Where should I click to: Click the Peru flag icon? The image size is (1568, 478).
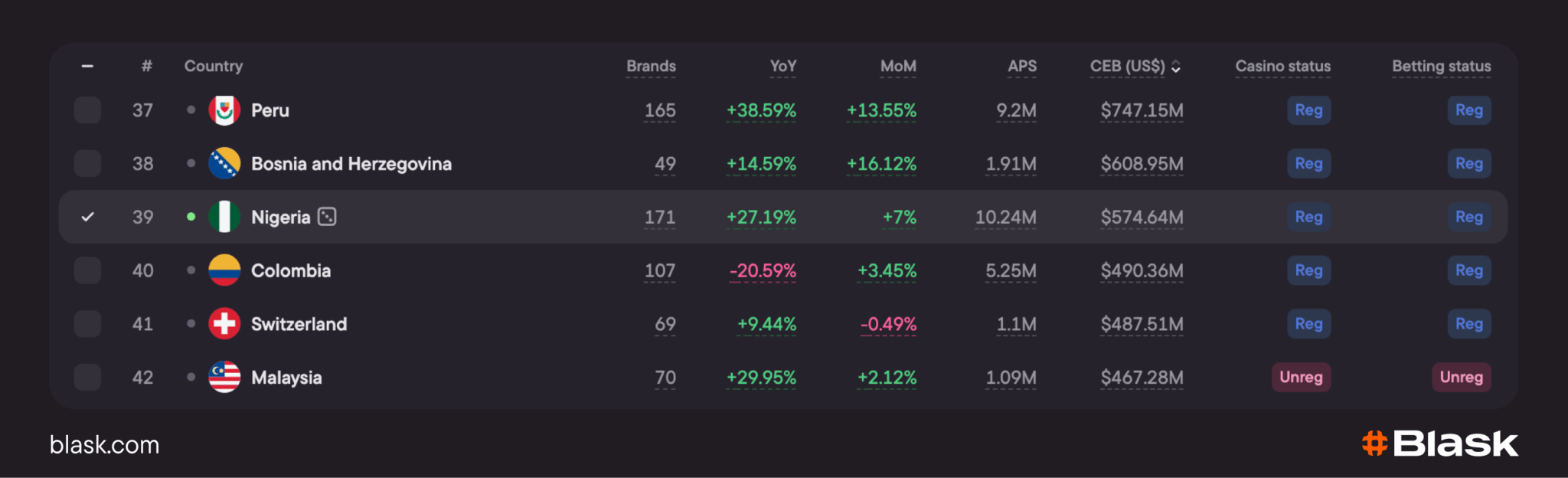224,110
